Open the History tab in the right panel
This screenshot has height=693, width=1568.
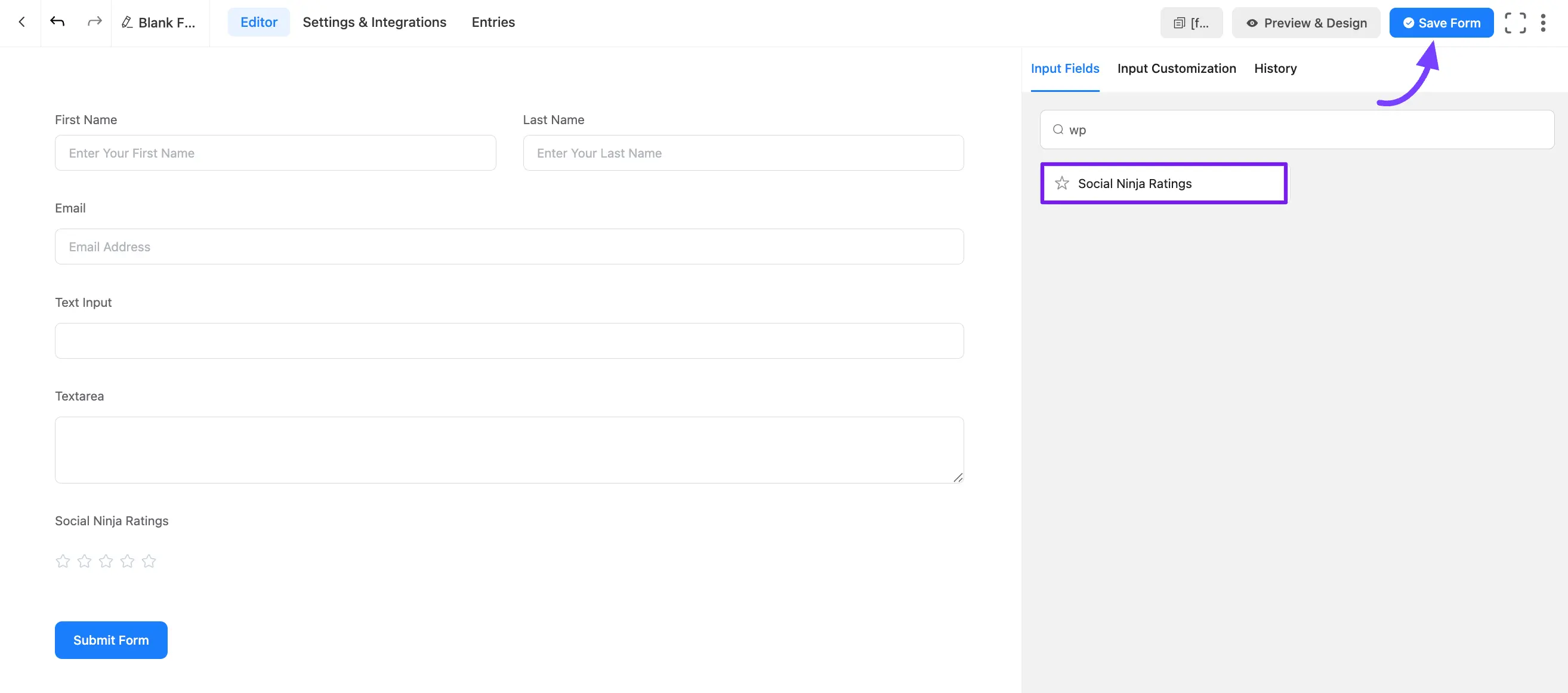(1275, 68)
